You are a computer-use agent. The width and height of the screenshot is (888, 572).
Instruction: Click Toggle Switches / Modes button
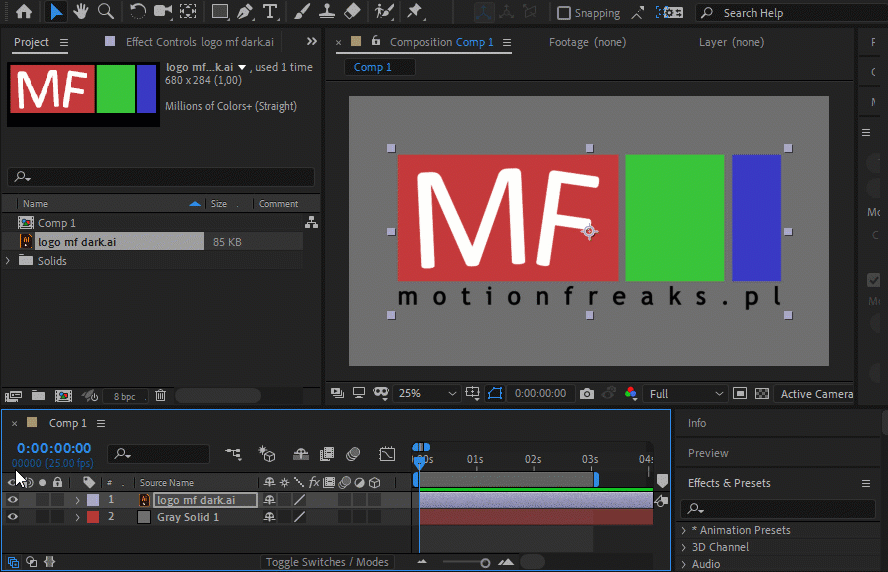[x=327, y=562]
